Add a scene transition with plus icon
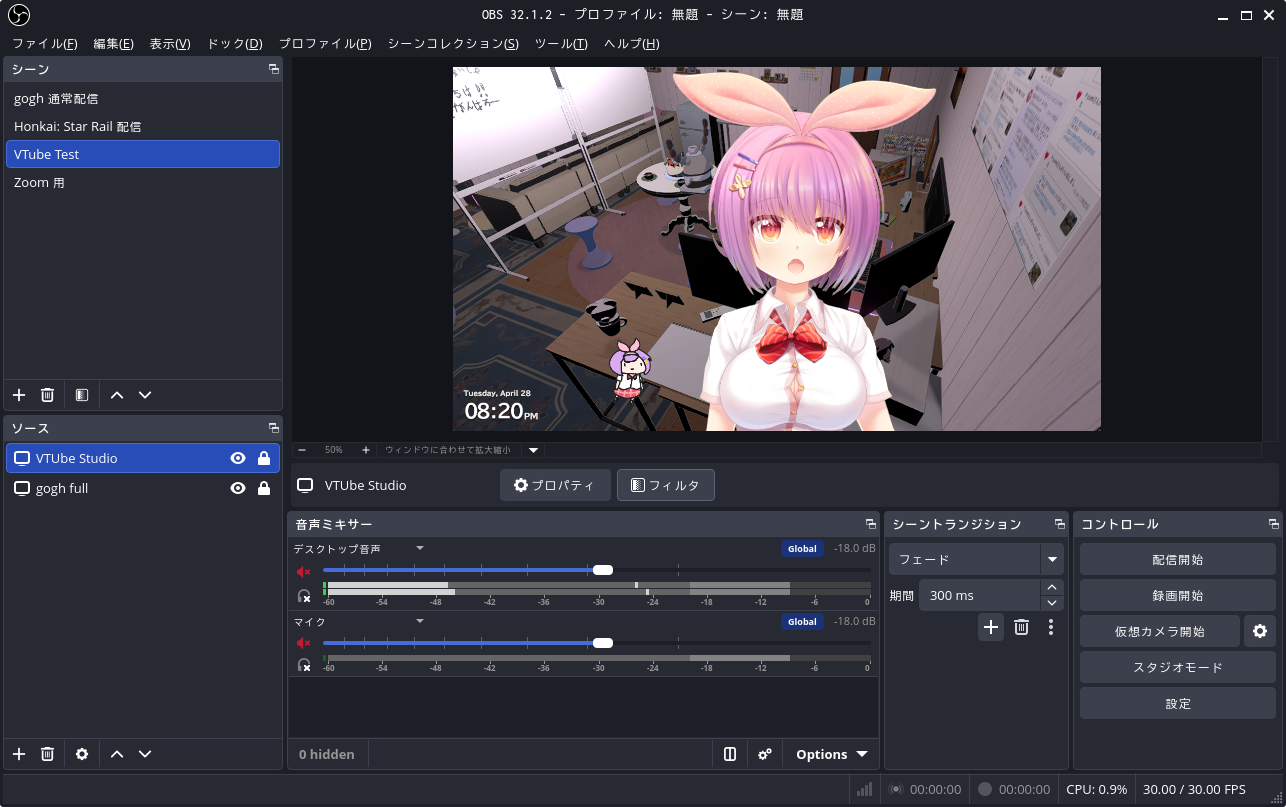Screen dimensions: 1286x807 pos(991,627)
